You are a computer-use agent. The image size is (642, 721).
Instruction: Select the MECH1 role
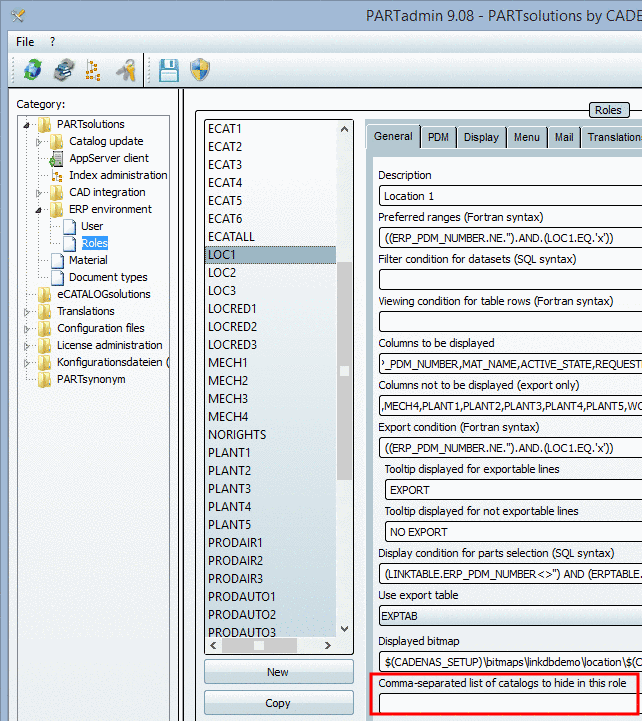[270, 363]
